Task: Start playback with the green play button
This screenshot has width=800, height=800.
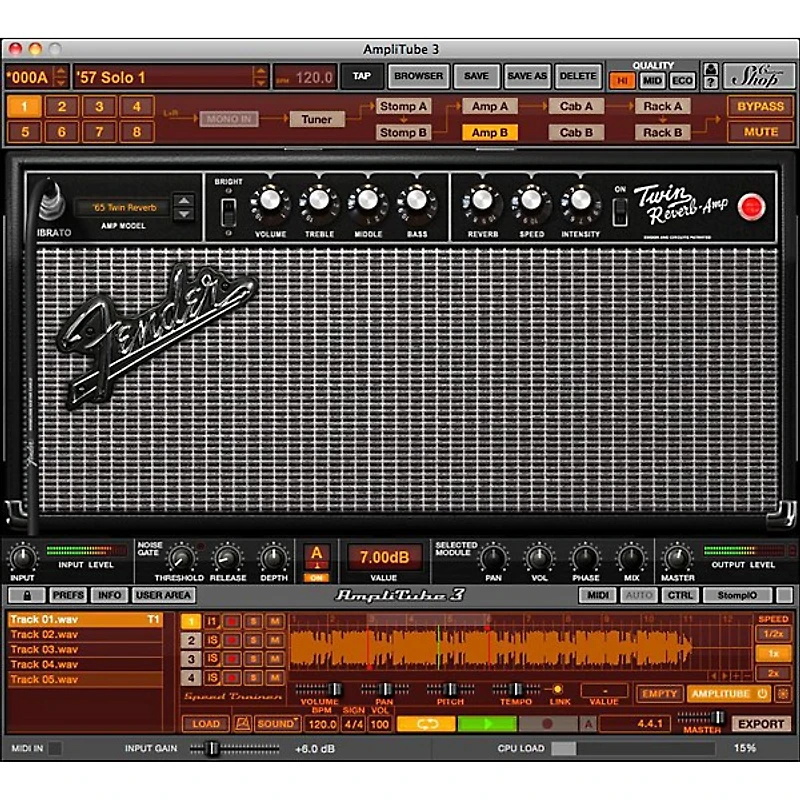Action: (x=487, y=723)
